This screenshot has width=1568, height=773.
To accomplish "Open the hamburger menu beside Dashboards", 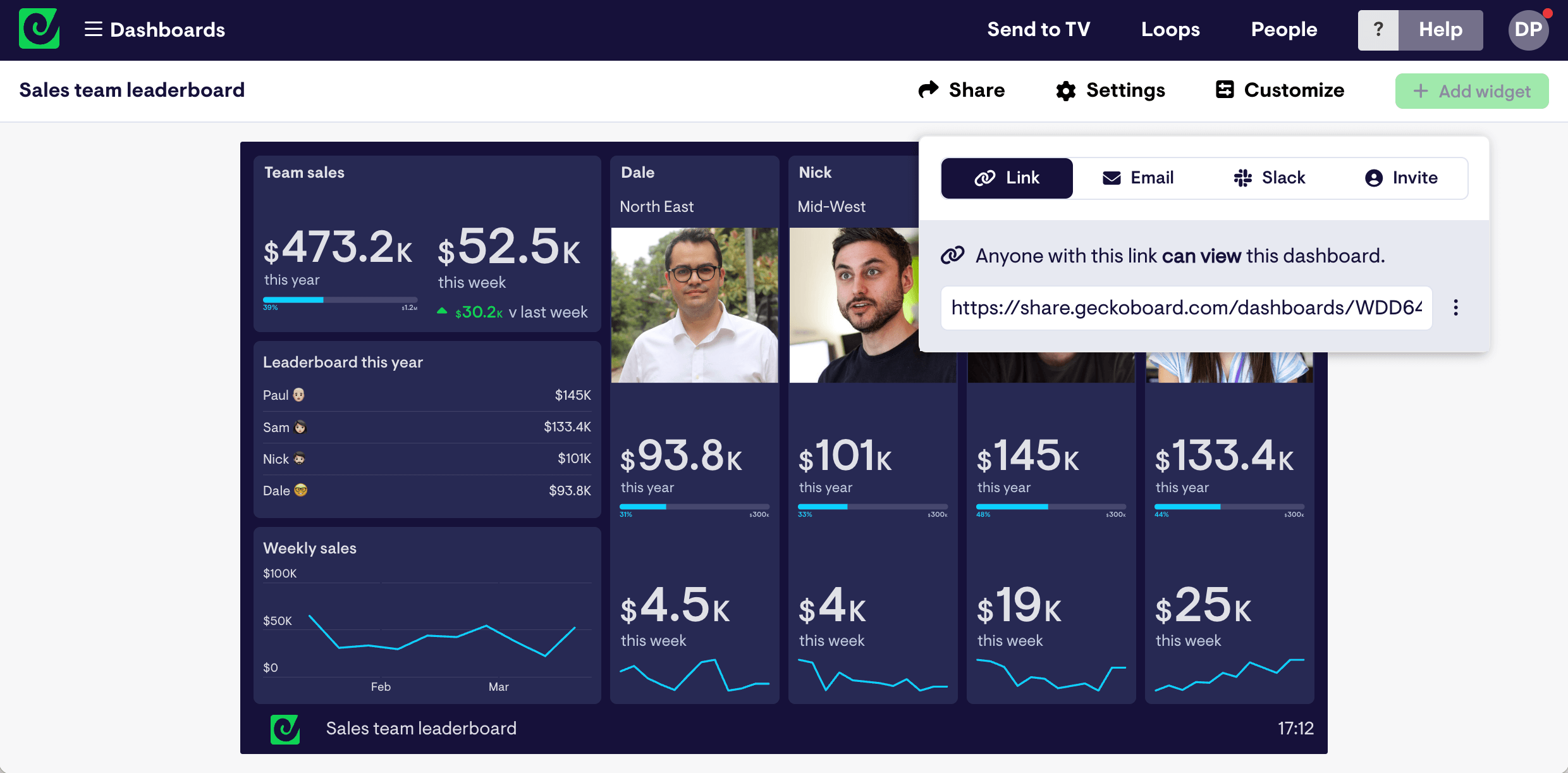I will pyautogui.click(x=92, y=29).
